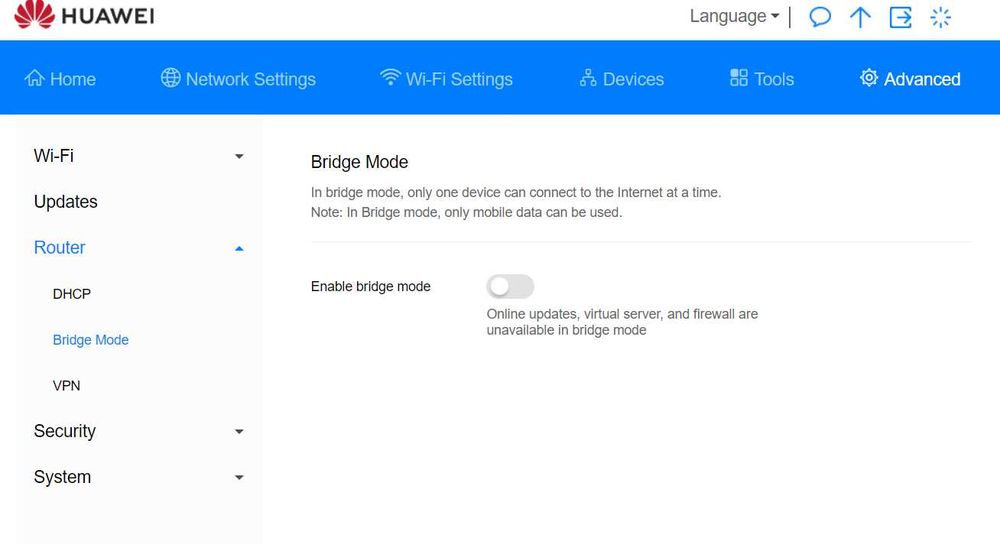The width and height of the screenshot is (1000, 544).
Task: Click the update arrow icon
Action: coord(860,17)
